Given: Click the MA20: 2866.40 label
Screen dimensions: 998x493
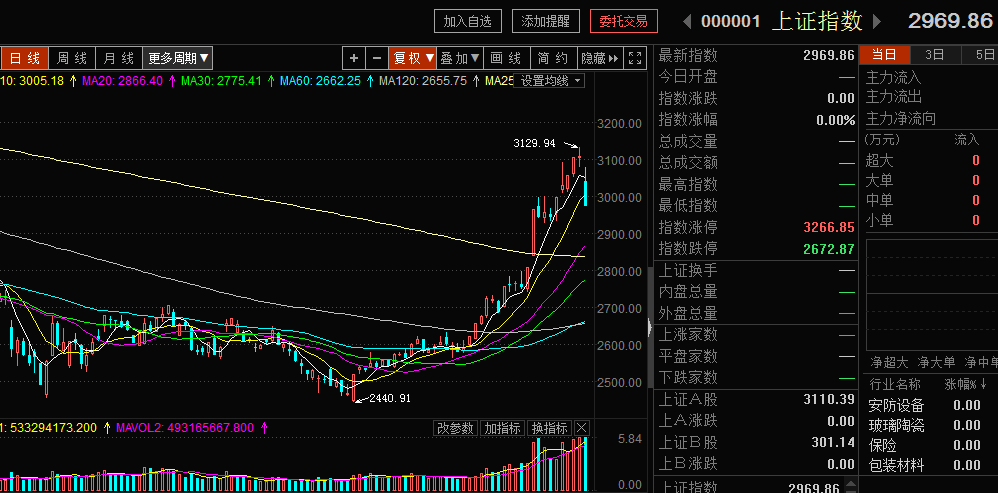Looking at the screenshot, I should [x=122, y=81].
